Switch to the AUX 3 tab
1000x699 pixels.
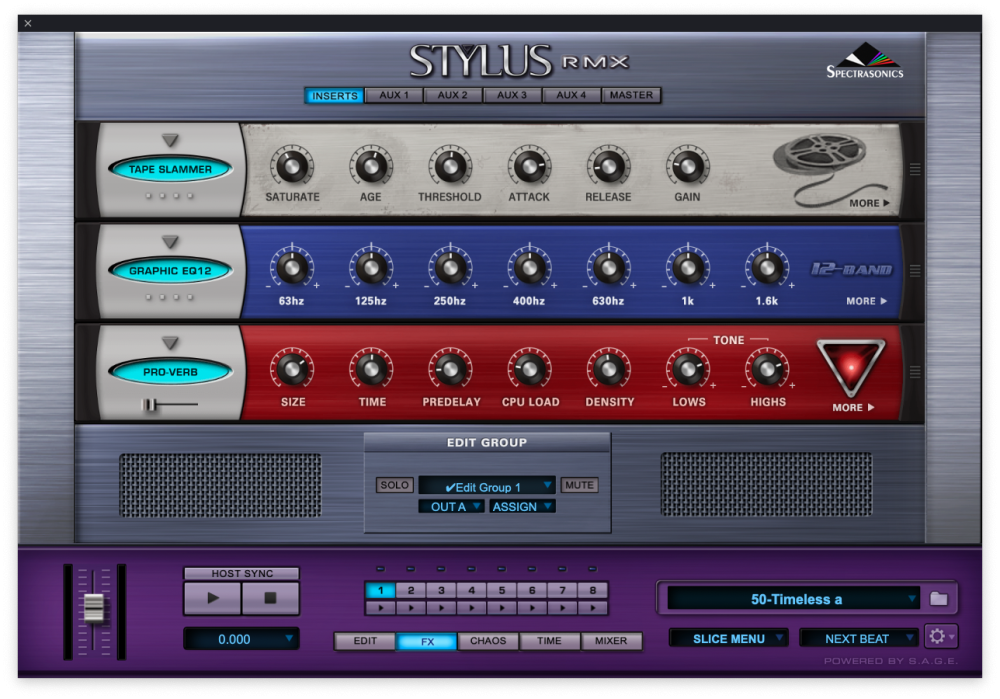point(511,95)
